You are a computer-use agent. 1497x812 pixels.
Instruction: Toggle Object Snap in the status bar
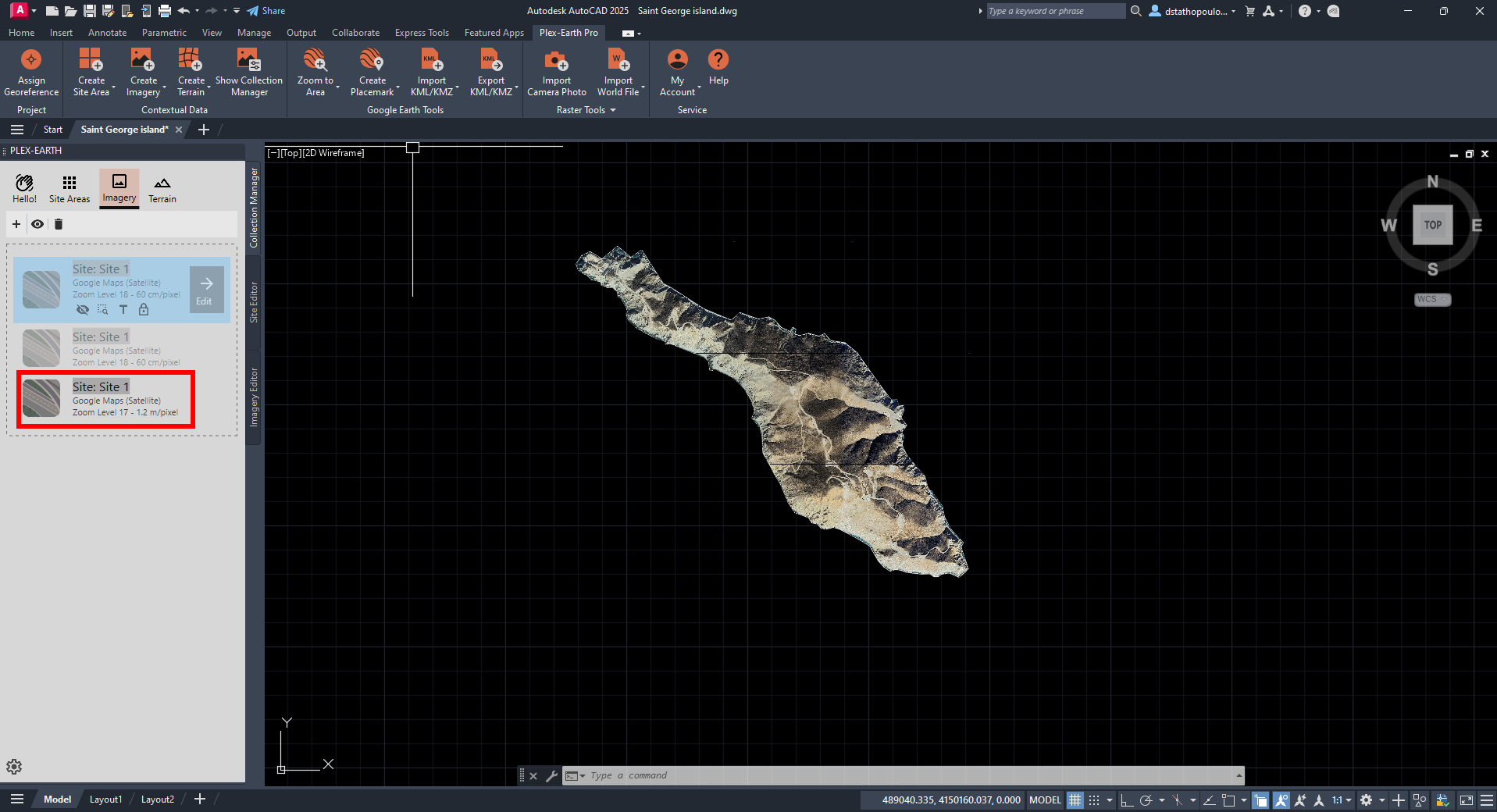[1228, 800]
